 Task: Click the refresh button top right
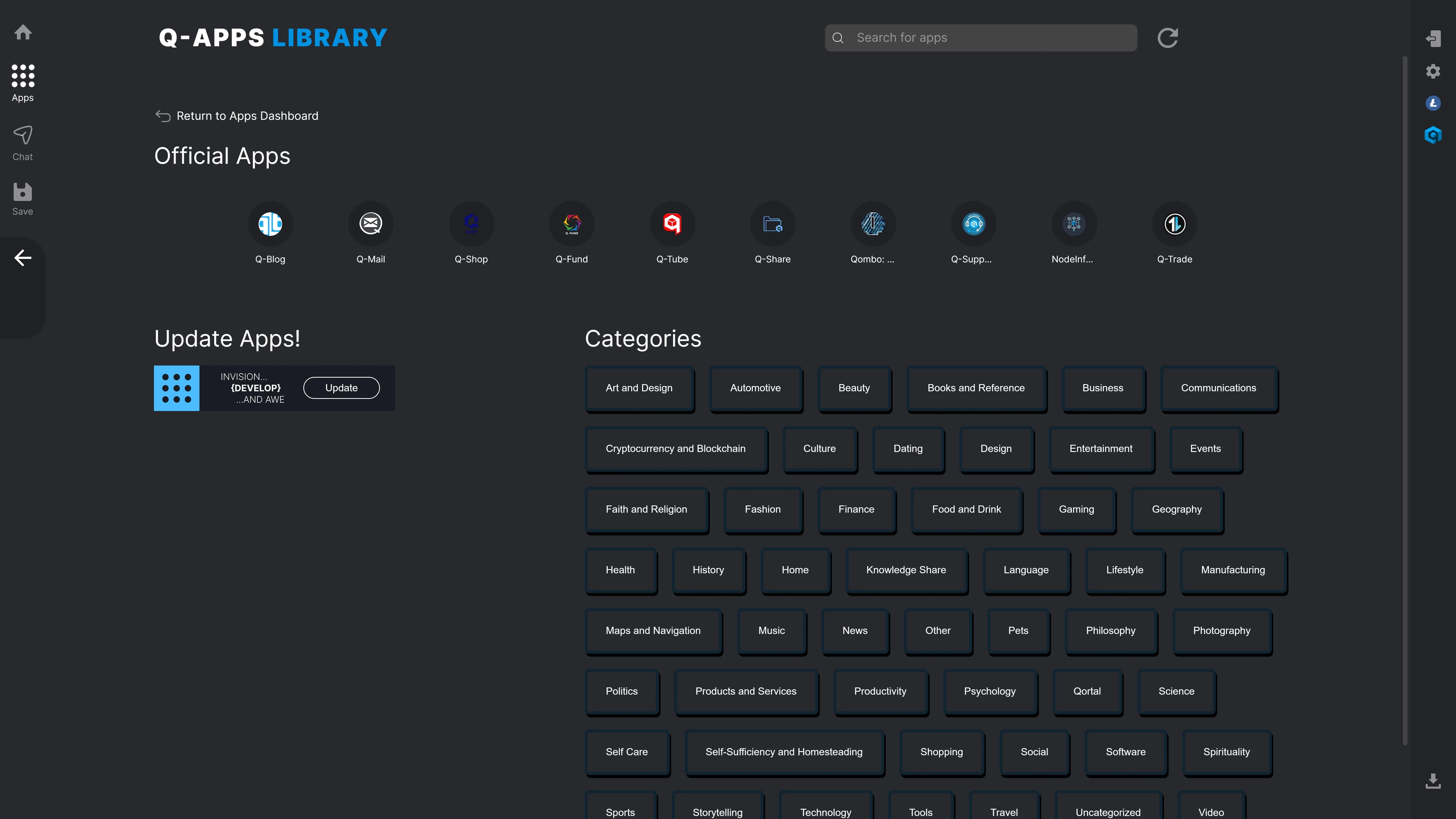pyautogui.click(x=1168, y=38)
